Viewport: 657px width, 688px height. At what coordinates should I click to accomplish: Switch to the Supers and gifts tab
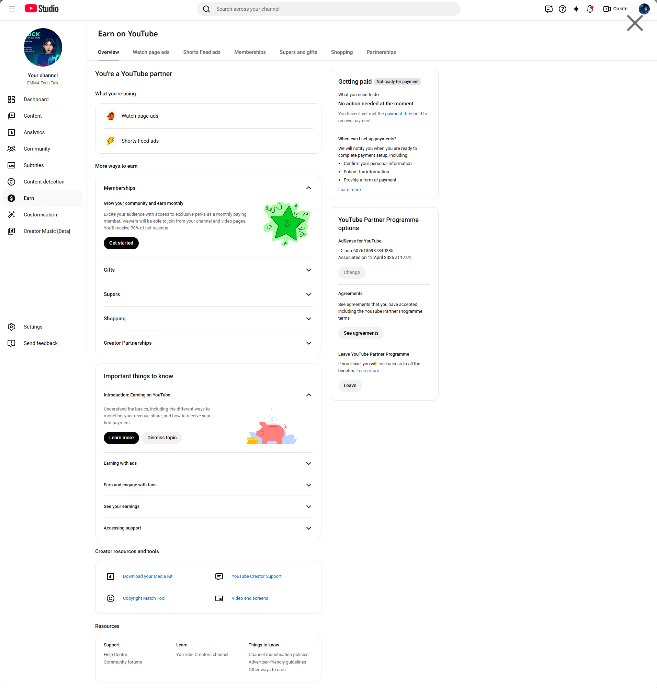(x=298, y=52)
